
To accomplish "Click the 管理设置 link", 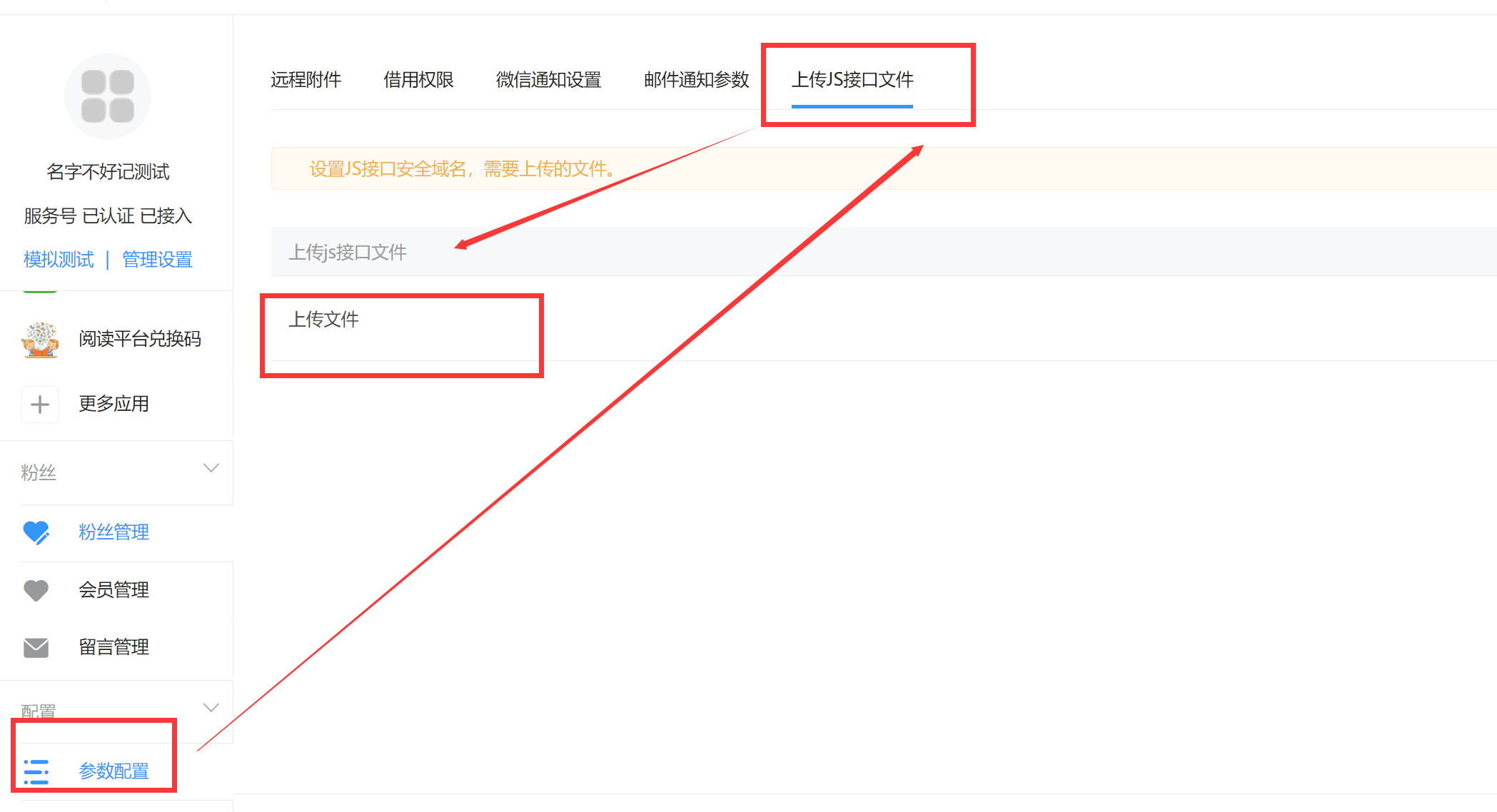I will 157,260.
